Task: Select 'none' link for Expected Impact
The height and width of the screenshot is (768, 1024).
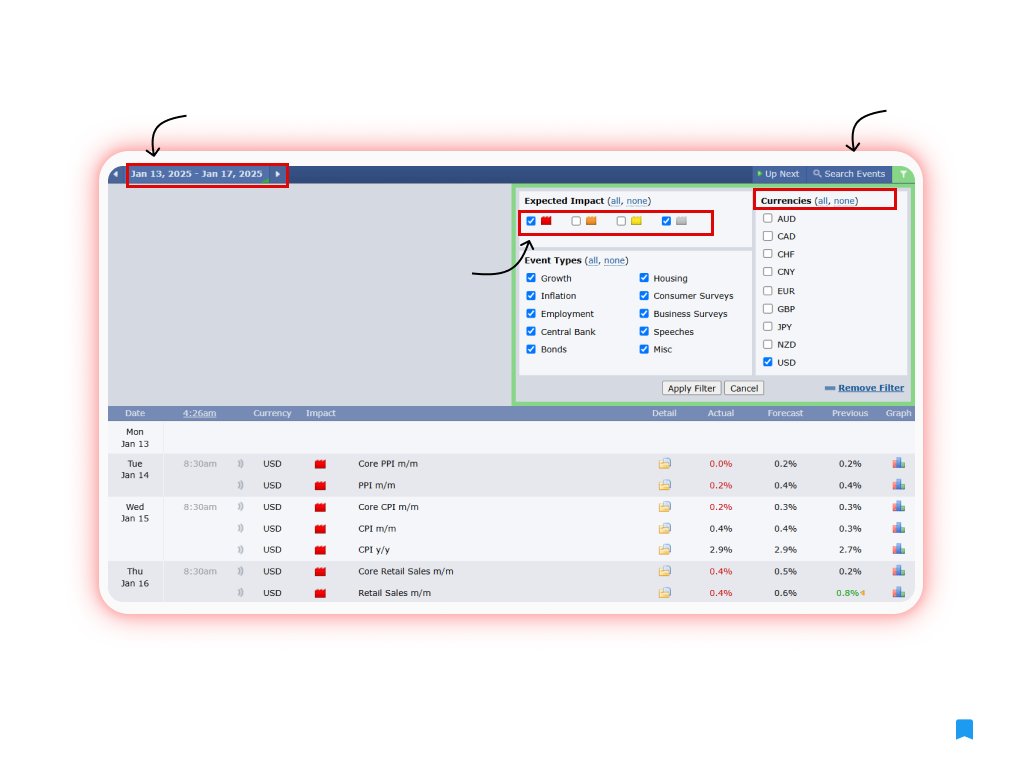Action: tap(637, 201)
